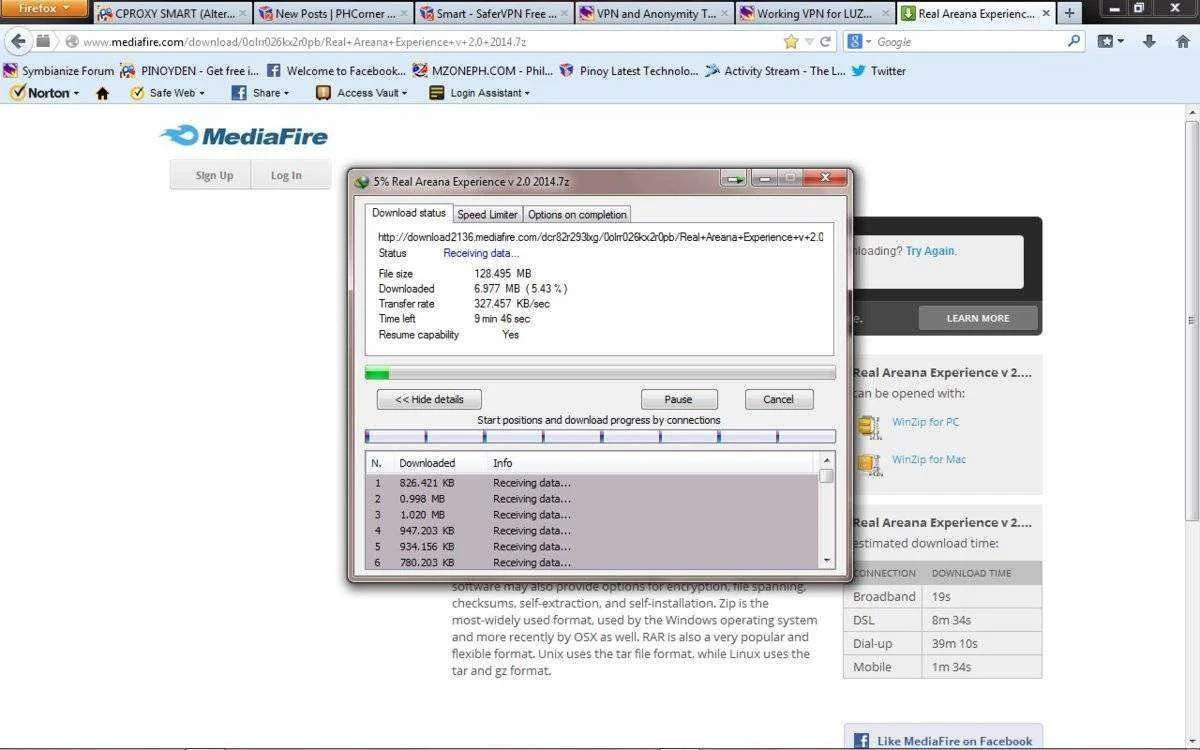Click the MediaFire logo
1200x750 pixels.
coord(244,136)
